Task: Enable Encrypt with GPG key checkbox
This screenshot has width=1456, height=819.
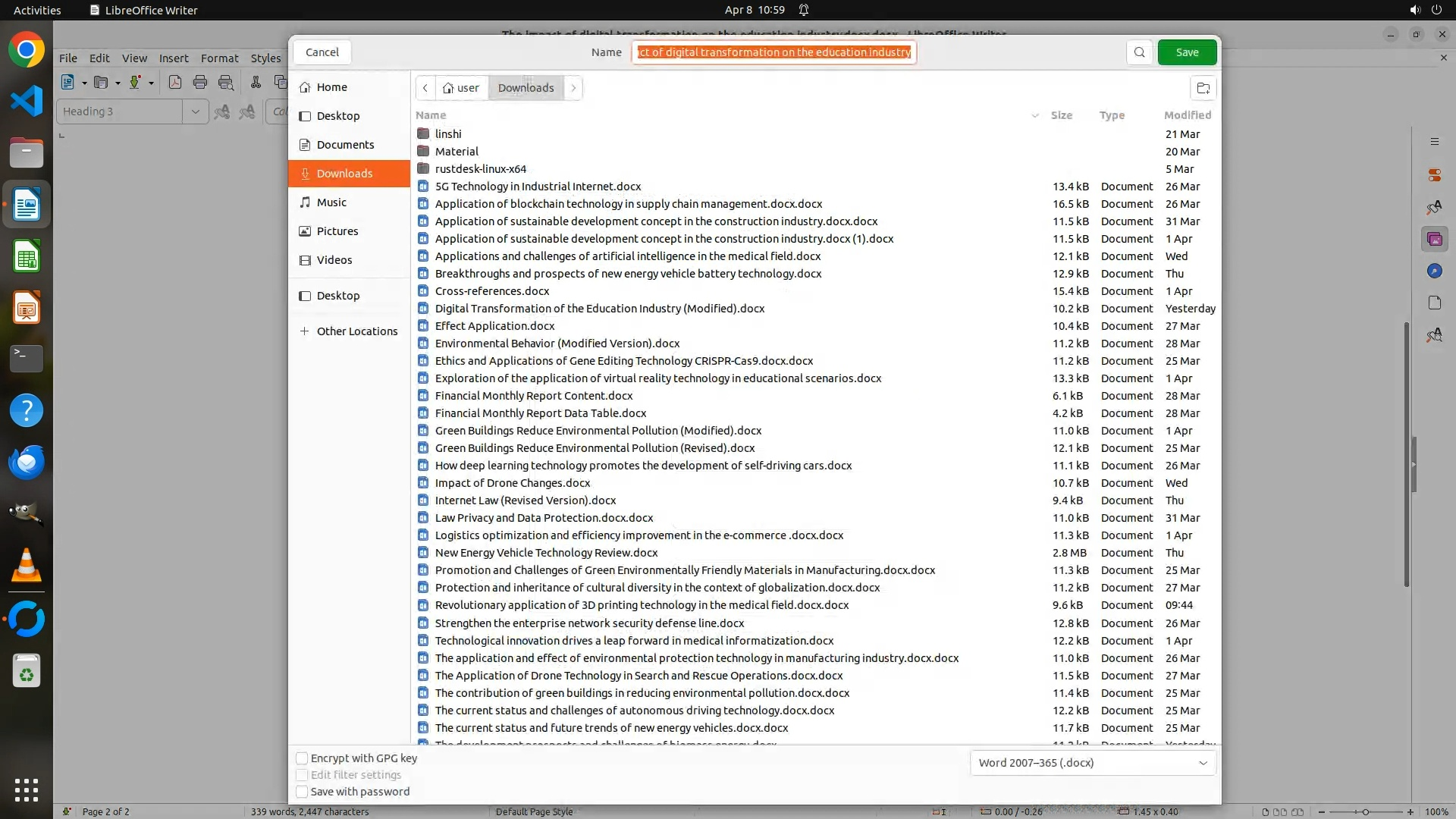Action: click(302, 758)
